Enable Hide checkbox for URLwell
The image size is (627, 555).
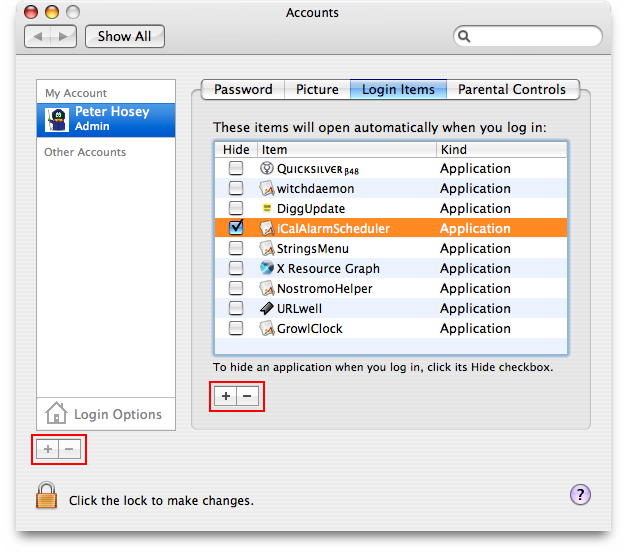[x=236, y=308]
